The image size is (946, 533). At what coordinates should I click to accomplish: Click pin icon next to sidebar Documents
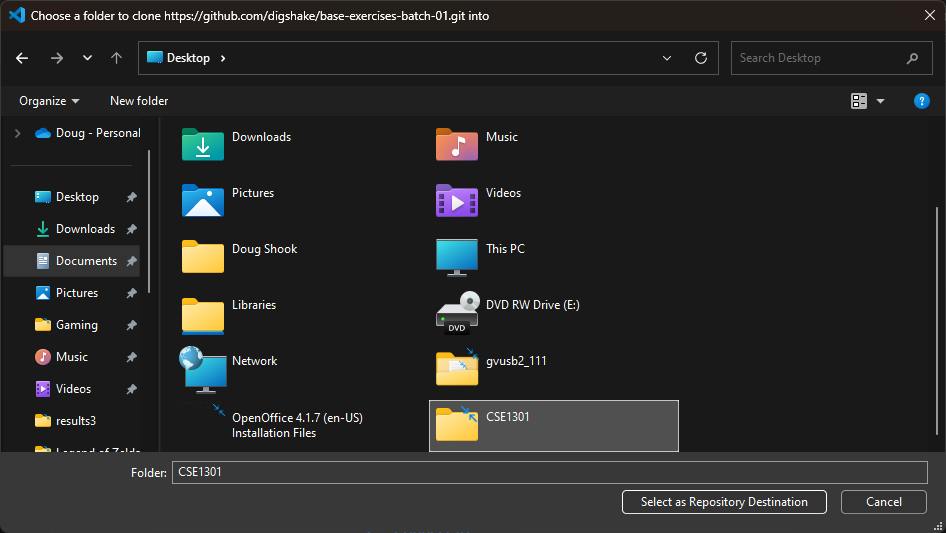[131, 261]
